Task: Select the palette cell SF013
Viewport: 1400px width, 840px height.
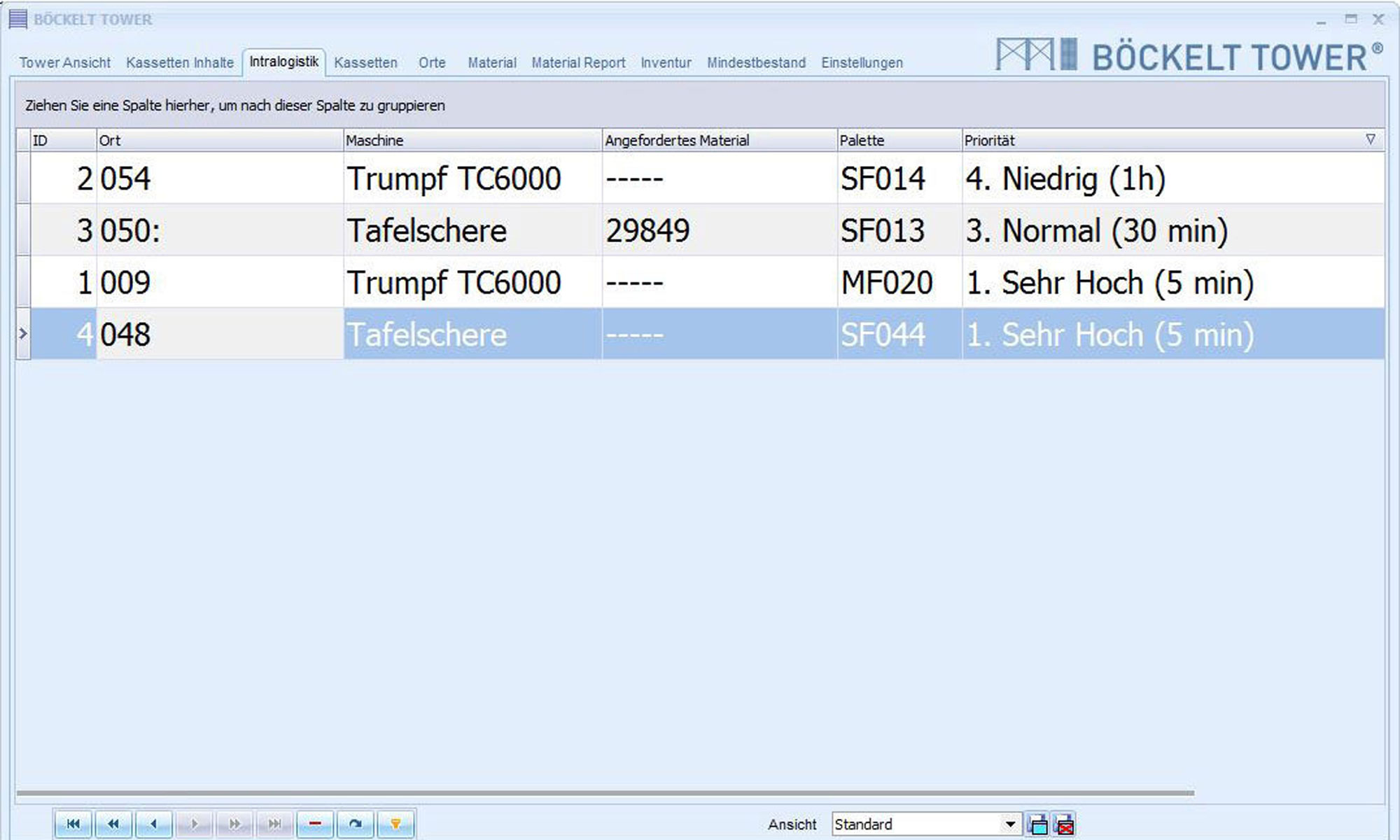Action: 899,230
